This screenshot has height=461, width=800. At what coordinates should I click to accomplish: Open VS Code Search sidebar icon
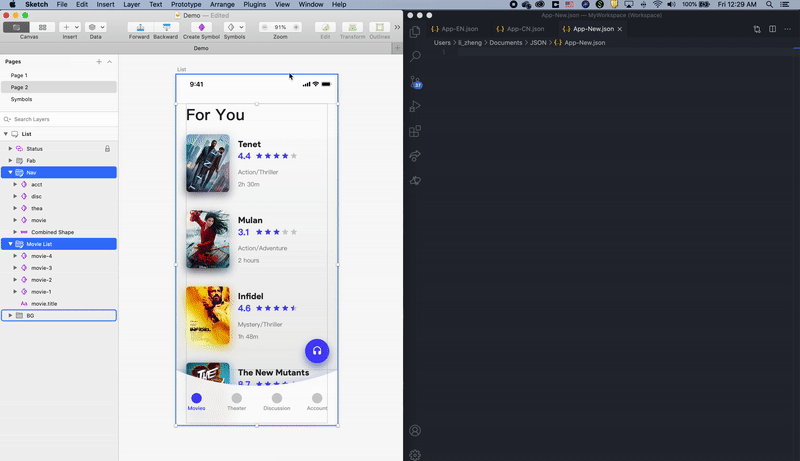click(x=415, y=56)
